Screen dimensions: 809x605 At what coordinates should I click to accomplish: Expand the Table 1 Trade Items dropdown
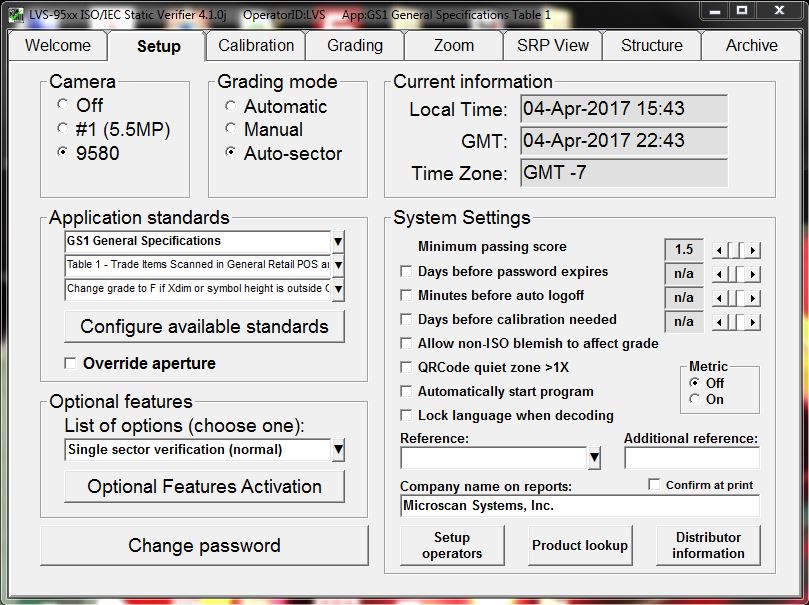coord(338,265)
